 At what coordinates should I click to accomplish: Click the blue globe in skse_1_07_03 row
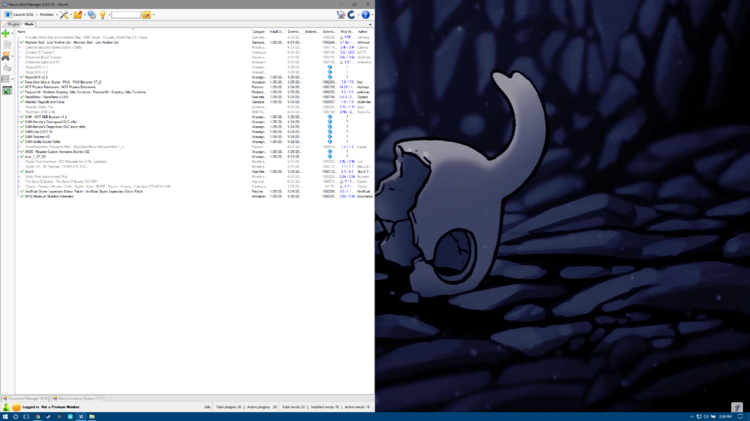(x=330, y=156)
